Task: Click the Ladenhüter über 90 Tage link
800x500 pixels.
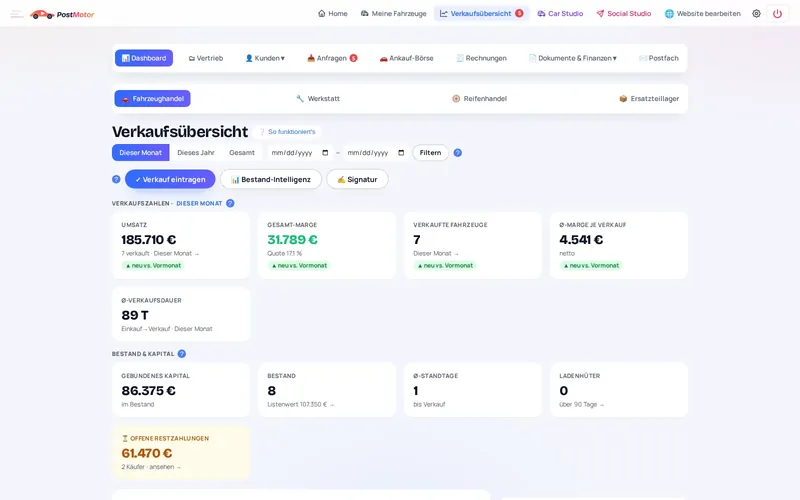Action: (582, 405)
